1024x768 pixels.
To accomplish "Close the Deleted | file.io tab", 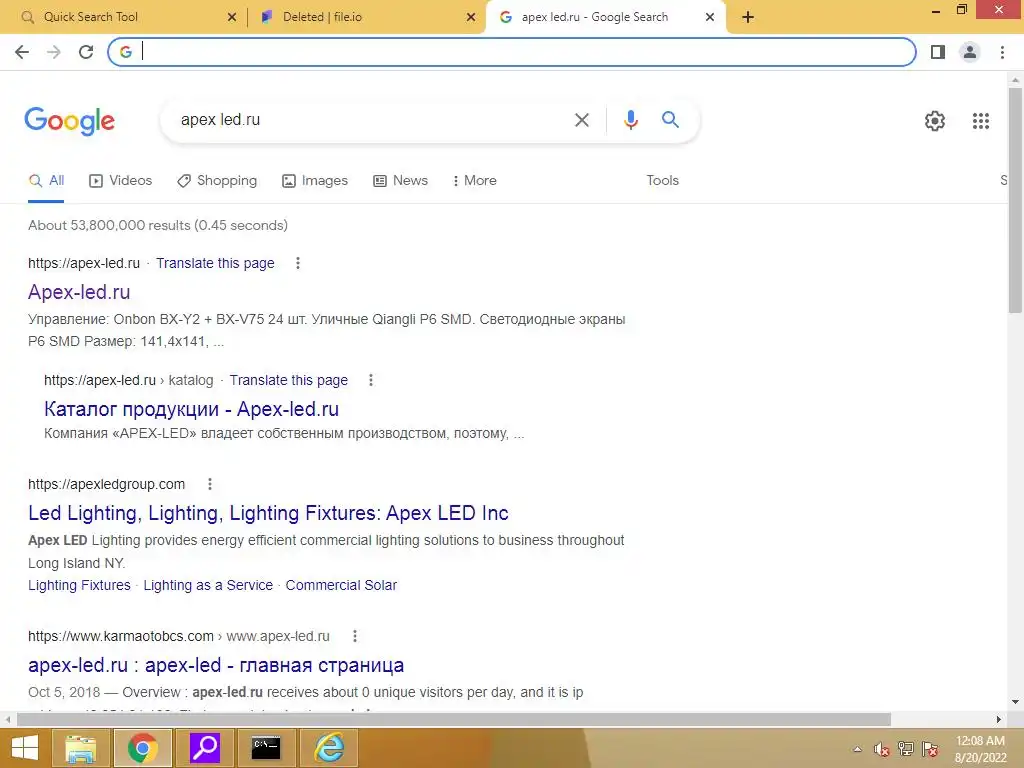I will pyautogui.click(x=471, y=17).
